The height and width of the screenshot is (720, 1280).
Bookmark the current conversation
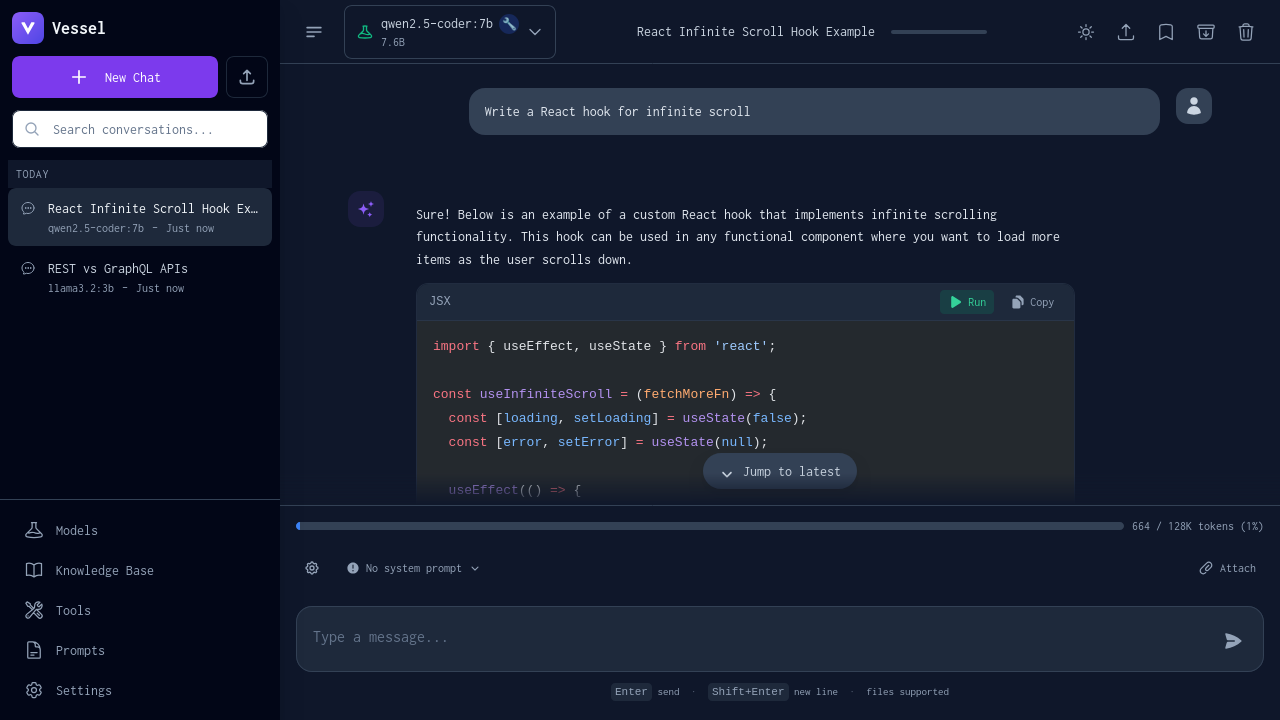point(1166,32)
